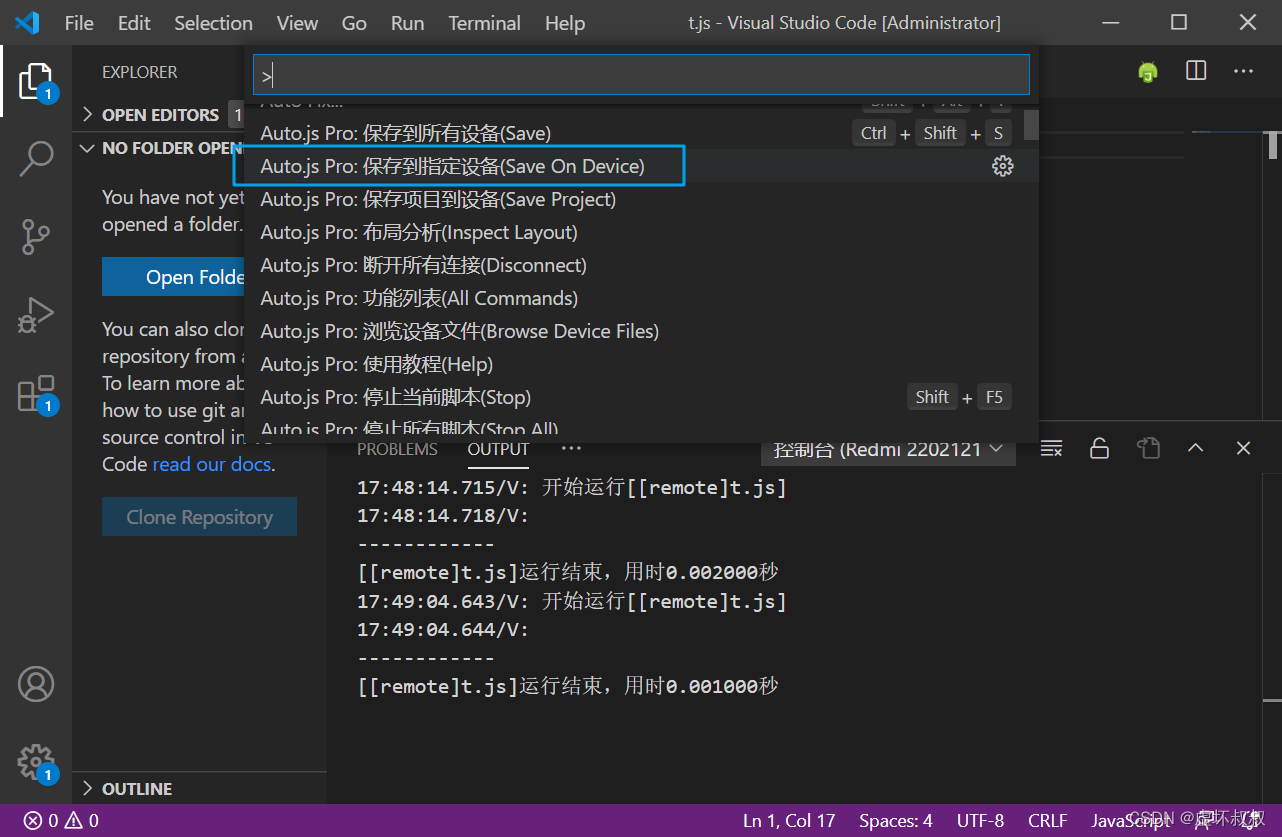Open the Search view in activity bar

click(x=36, y=158)
